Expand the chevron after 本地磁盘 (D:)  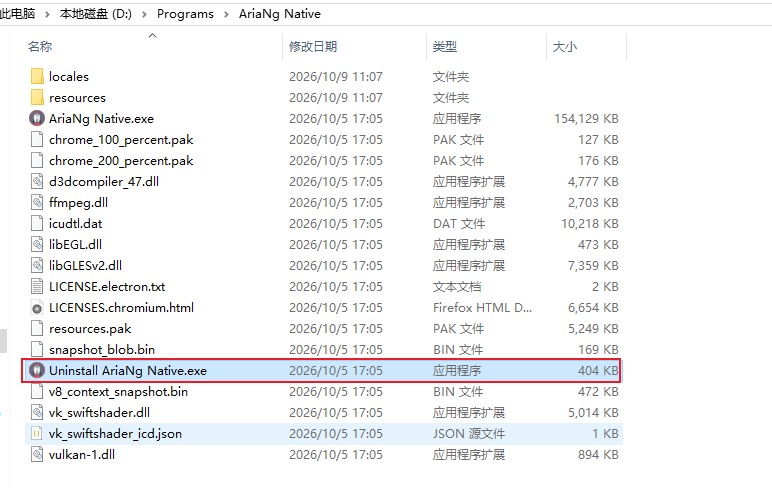[144, 14]
